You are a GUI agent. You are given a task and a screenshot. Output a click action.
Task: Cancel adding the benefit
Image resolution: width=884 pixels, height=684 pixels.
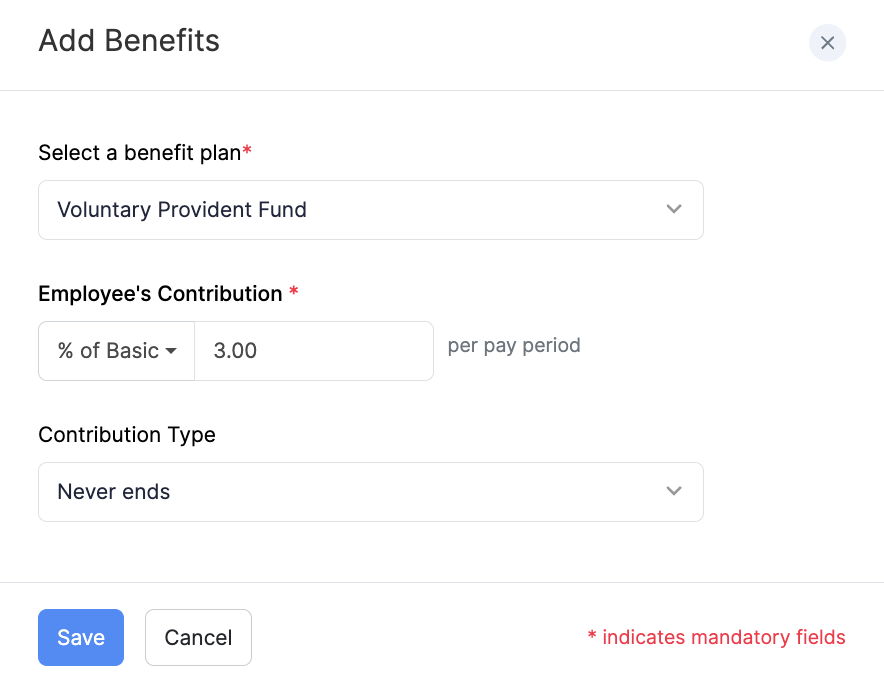coord(198,637)
